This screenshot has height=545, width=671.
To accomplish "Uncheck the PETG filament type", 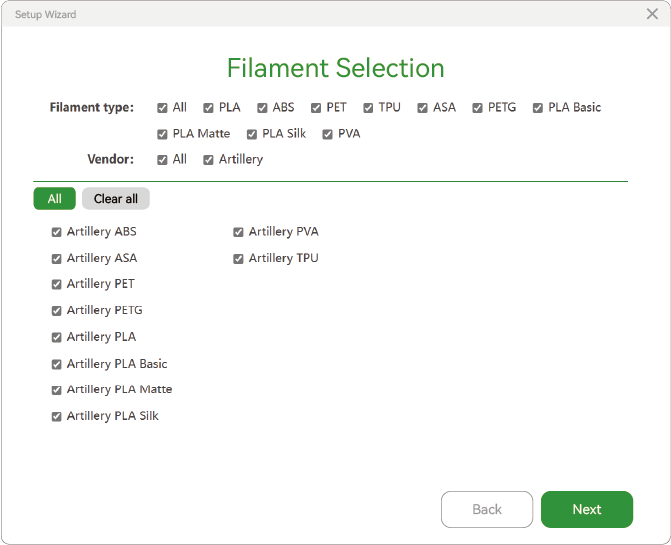I will coord(478,108).
